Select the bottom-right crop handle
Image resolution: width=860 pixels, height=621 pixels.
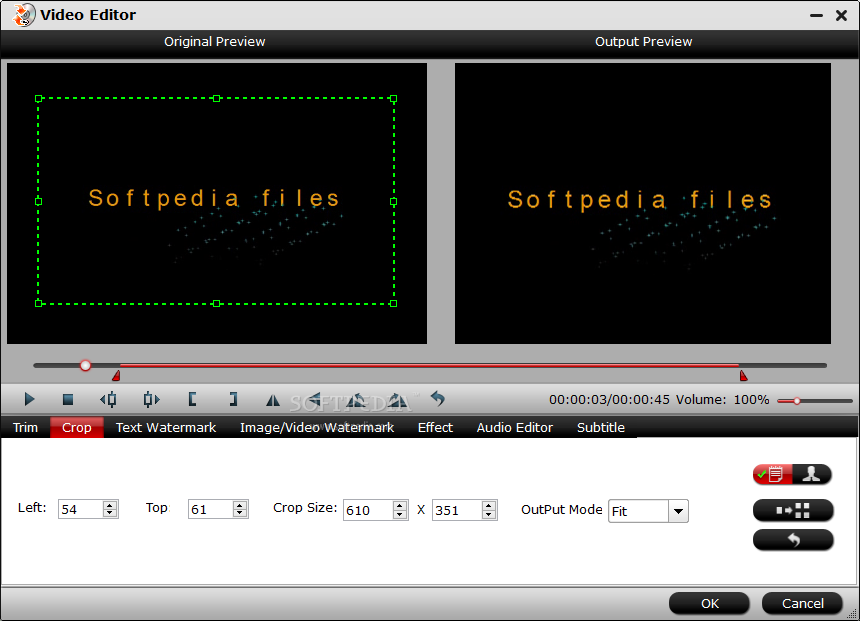pyautogui.click(x=393, y=303)
